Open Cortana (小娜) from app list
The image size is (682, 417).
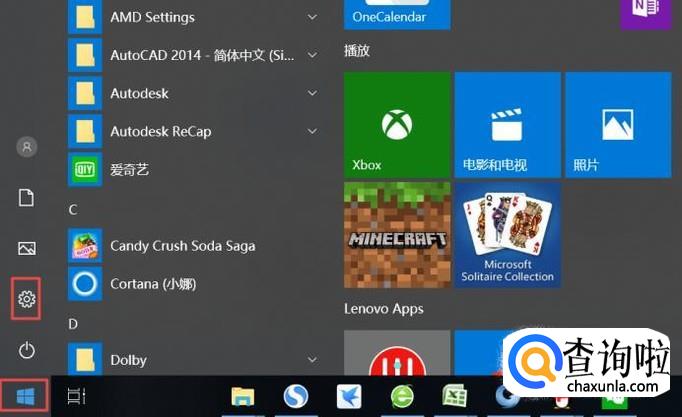(194, 284)
